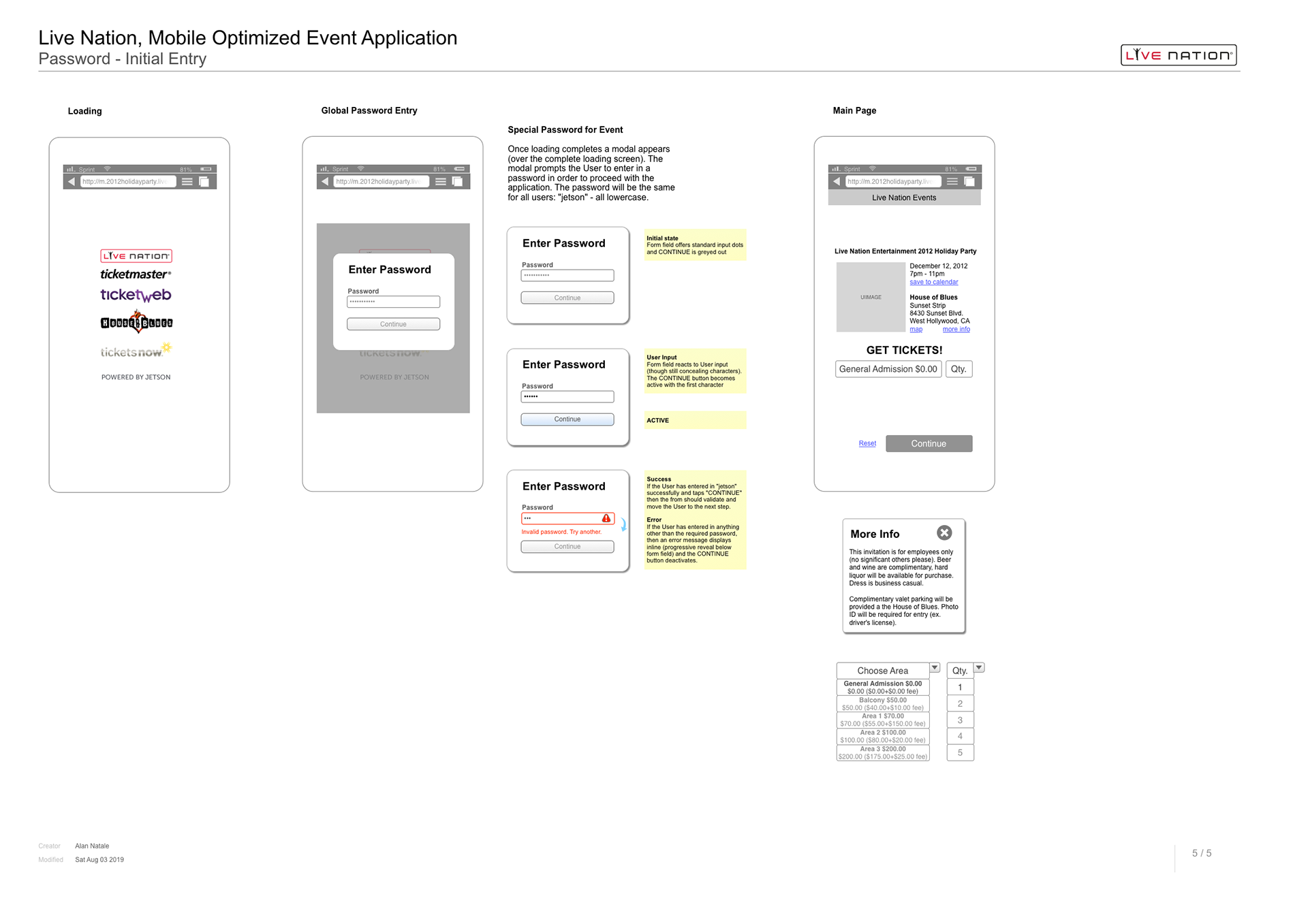Open menu icon in Global Password Entry browser
This screenshot has width=1308, height=924.
441,182
